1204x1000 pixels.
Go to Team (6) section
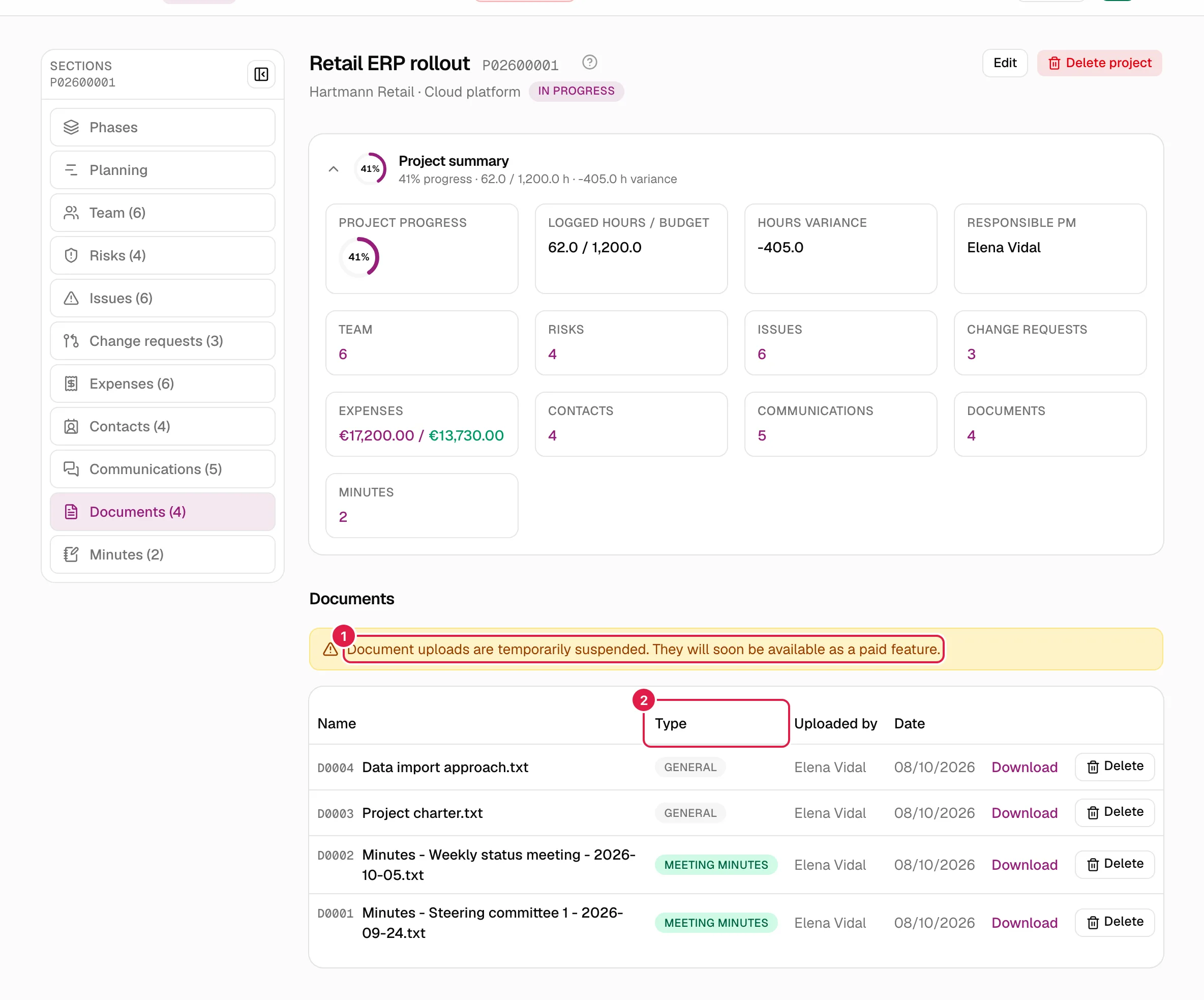[162, 213]
